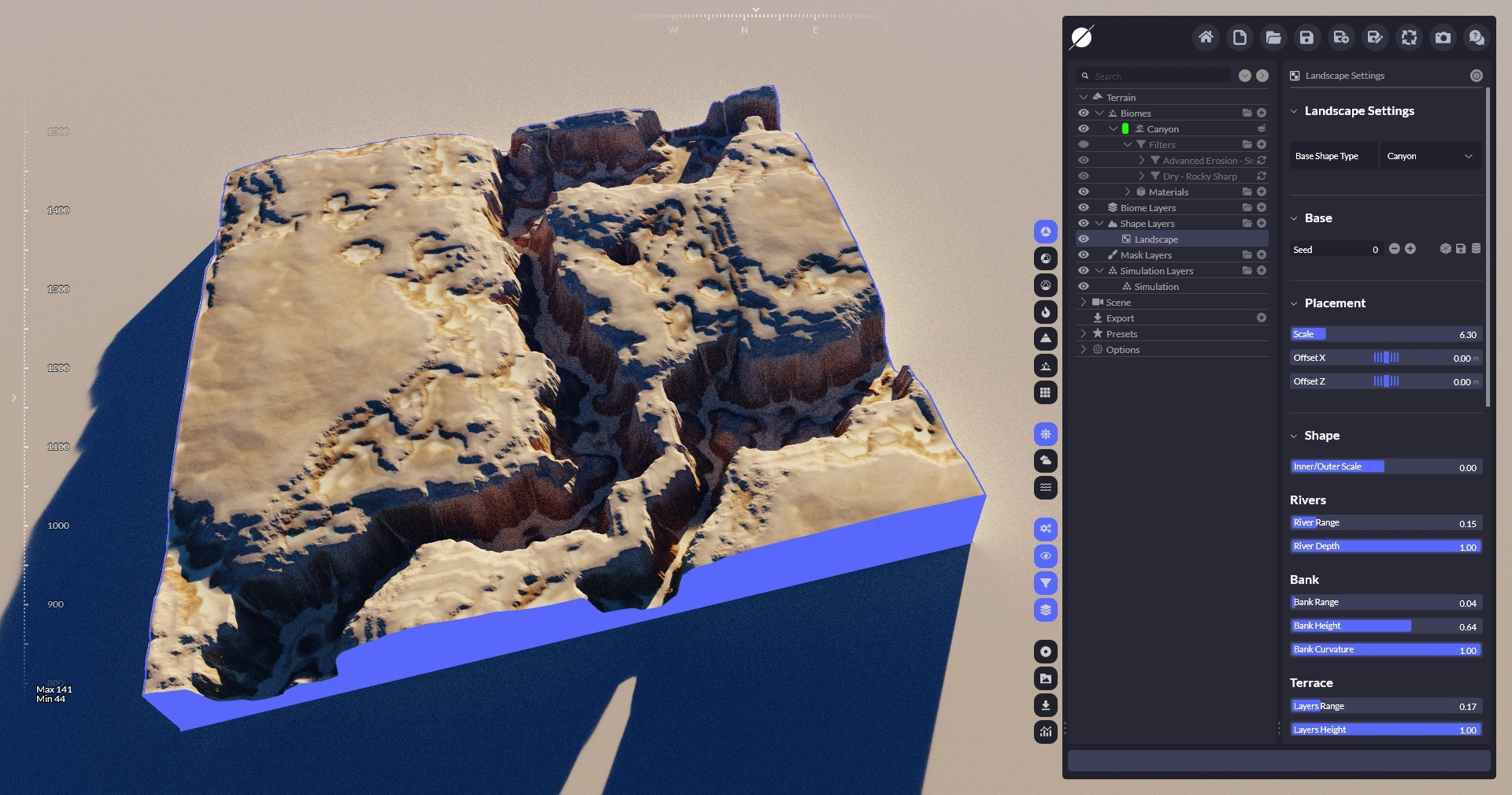Take a screenshot with the camera icon
The image size is (1512, 795).
(1443, 38)
